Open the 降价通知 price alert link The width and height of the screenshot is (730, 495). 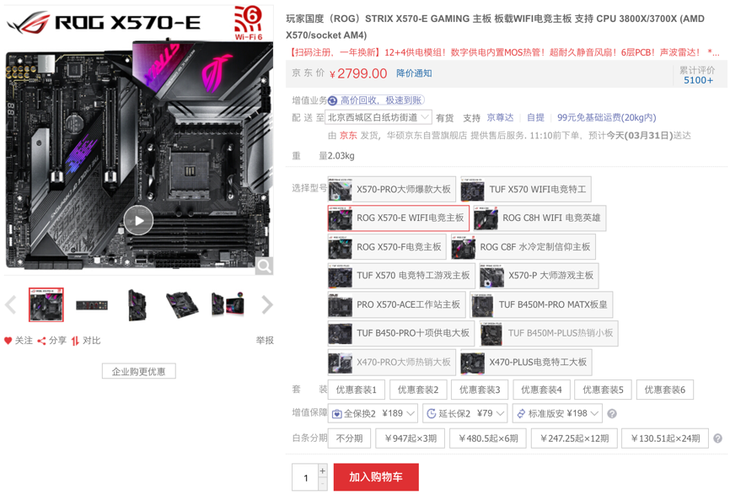414,73
